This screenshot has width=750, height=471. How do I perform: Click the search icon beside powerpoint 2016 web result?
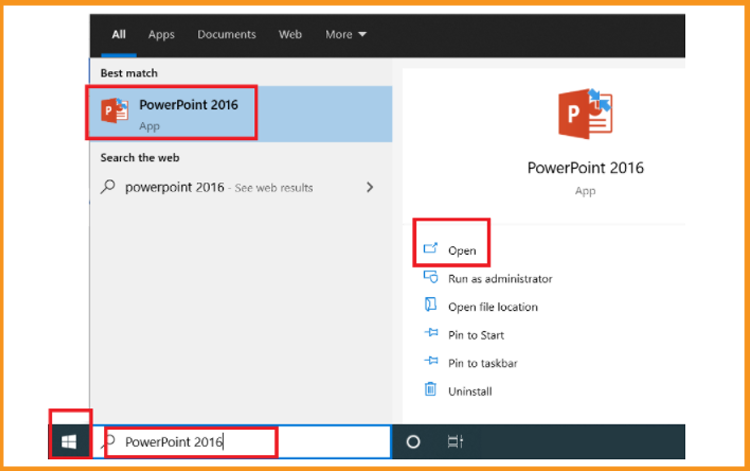tap(108, 186)
